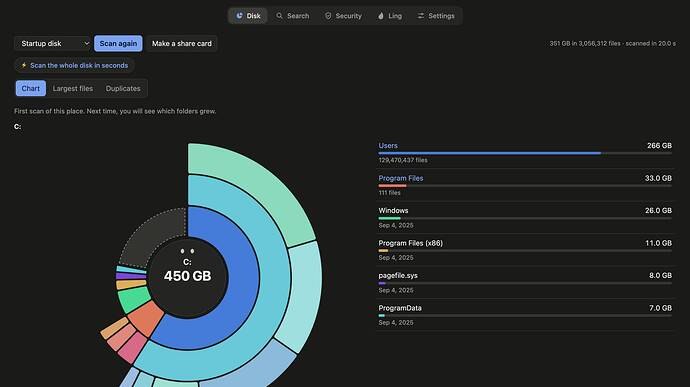Viewport: 690px width, 387px height.
Task: Select the Chart tab
Action: coord(30,88)
